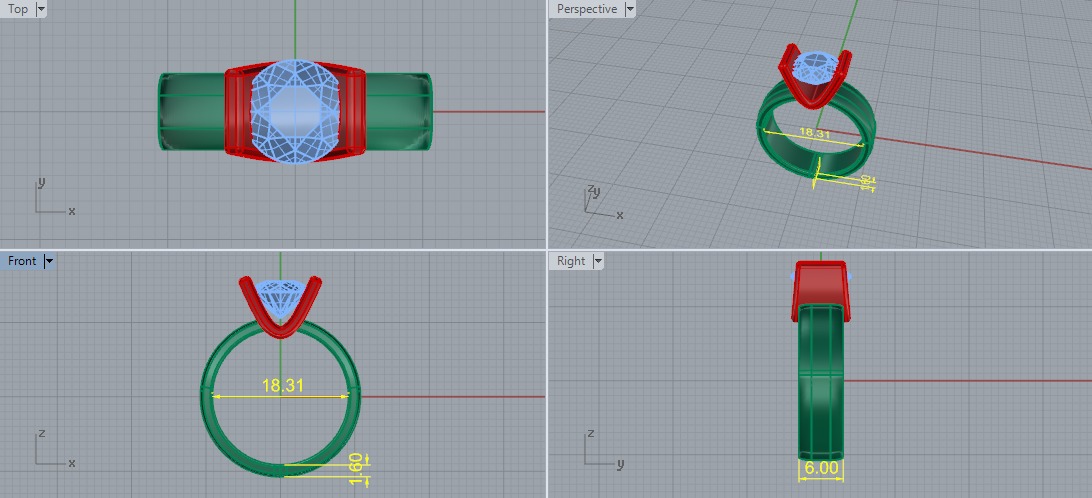This screenshot has width=1092, height=498.
Task: Activate the Top viewport title label
Action: click(x=17, y=9)
